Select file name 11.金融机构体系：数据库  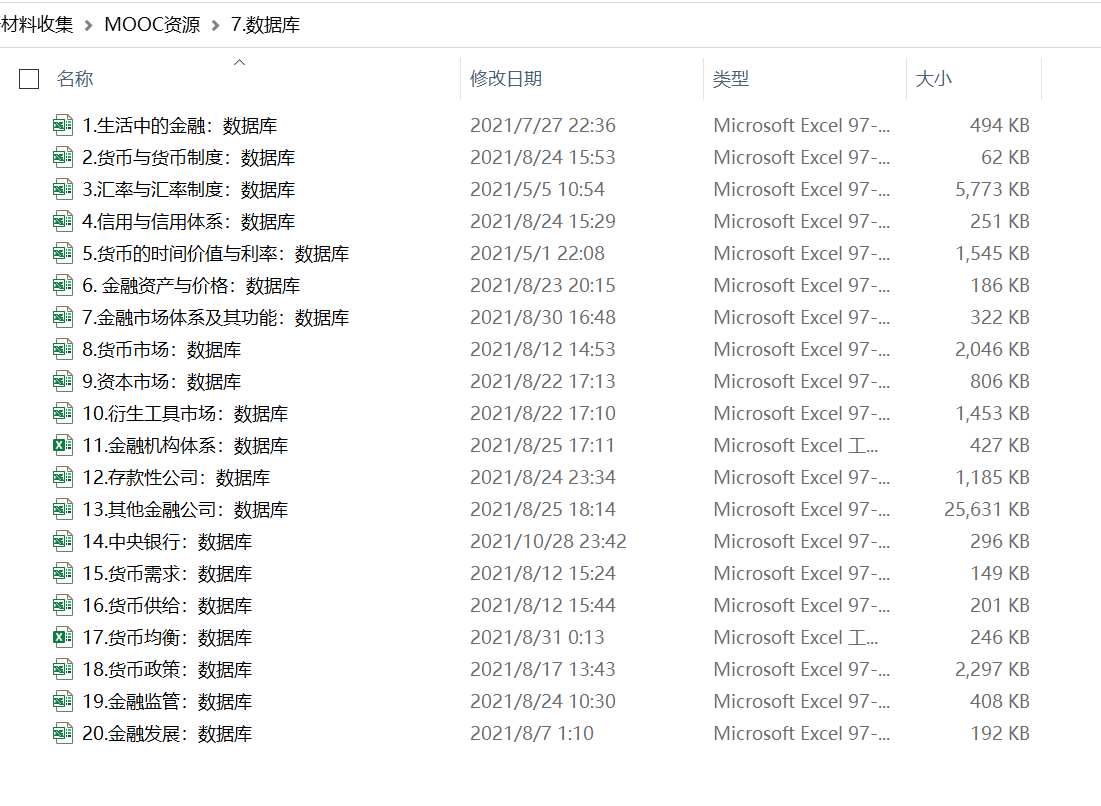185,446
